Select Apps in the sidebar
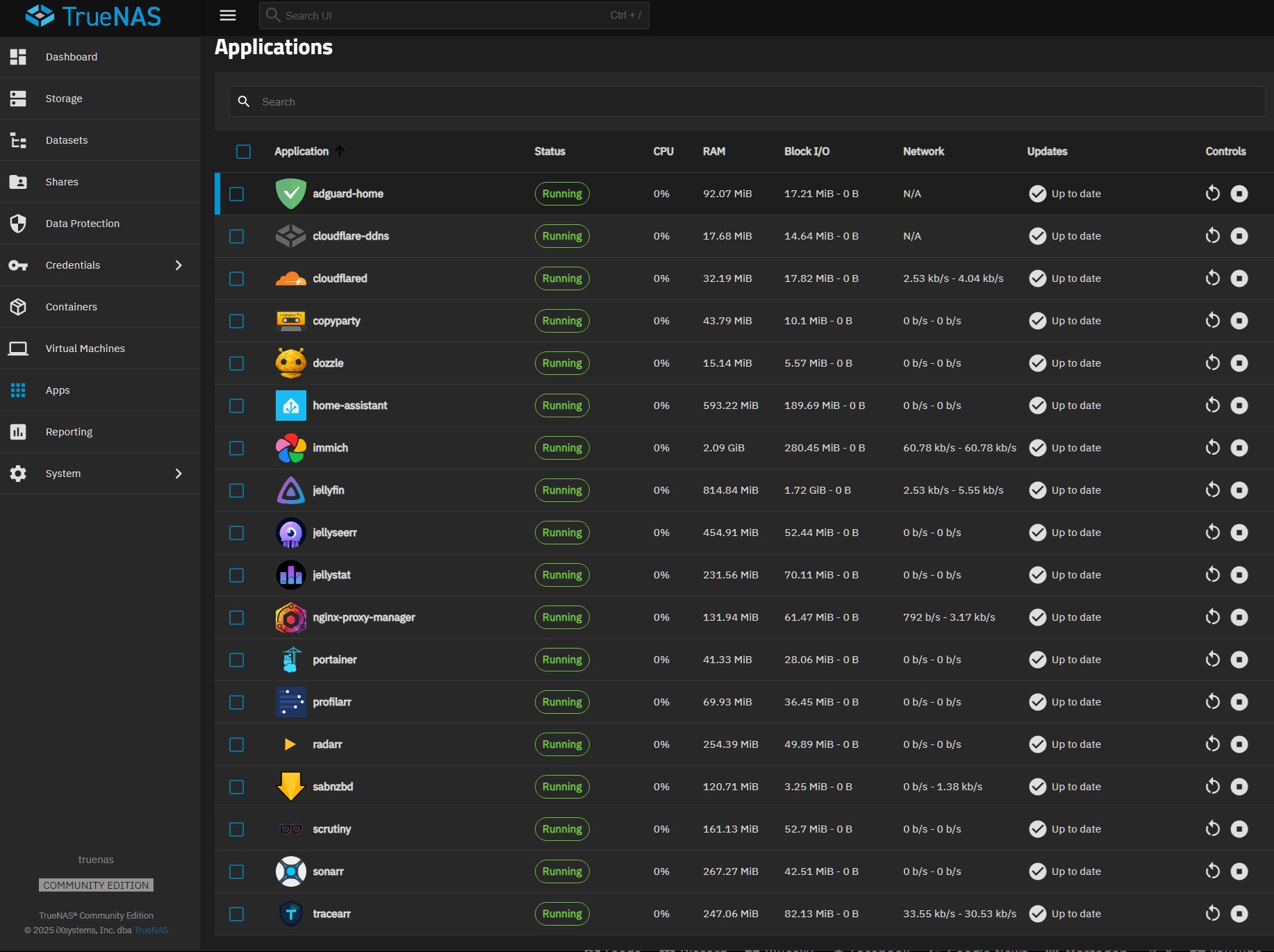The width and height of the screenshot is (1274, 952). tap(100, 390)
